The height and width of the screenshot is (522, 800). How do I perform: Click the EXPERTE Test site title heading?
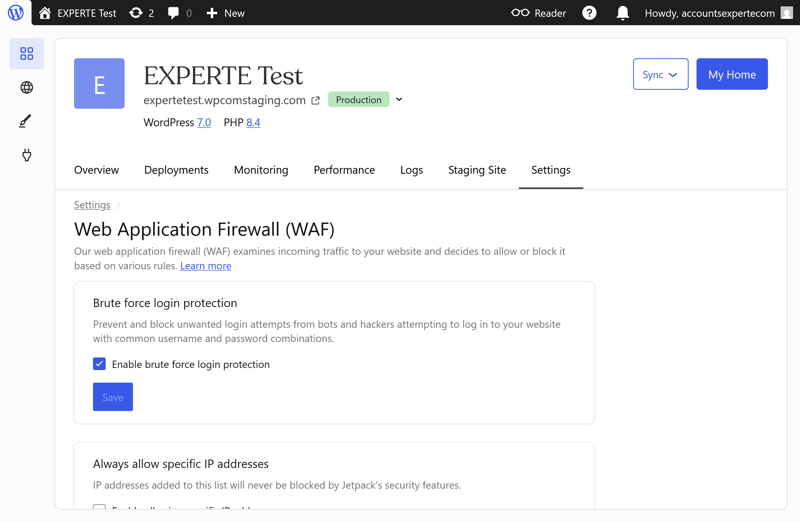(x=223, y=76)
